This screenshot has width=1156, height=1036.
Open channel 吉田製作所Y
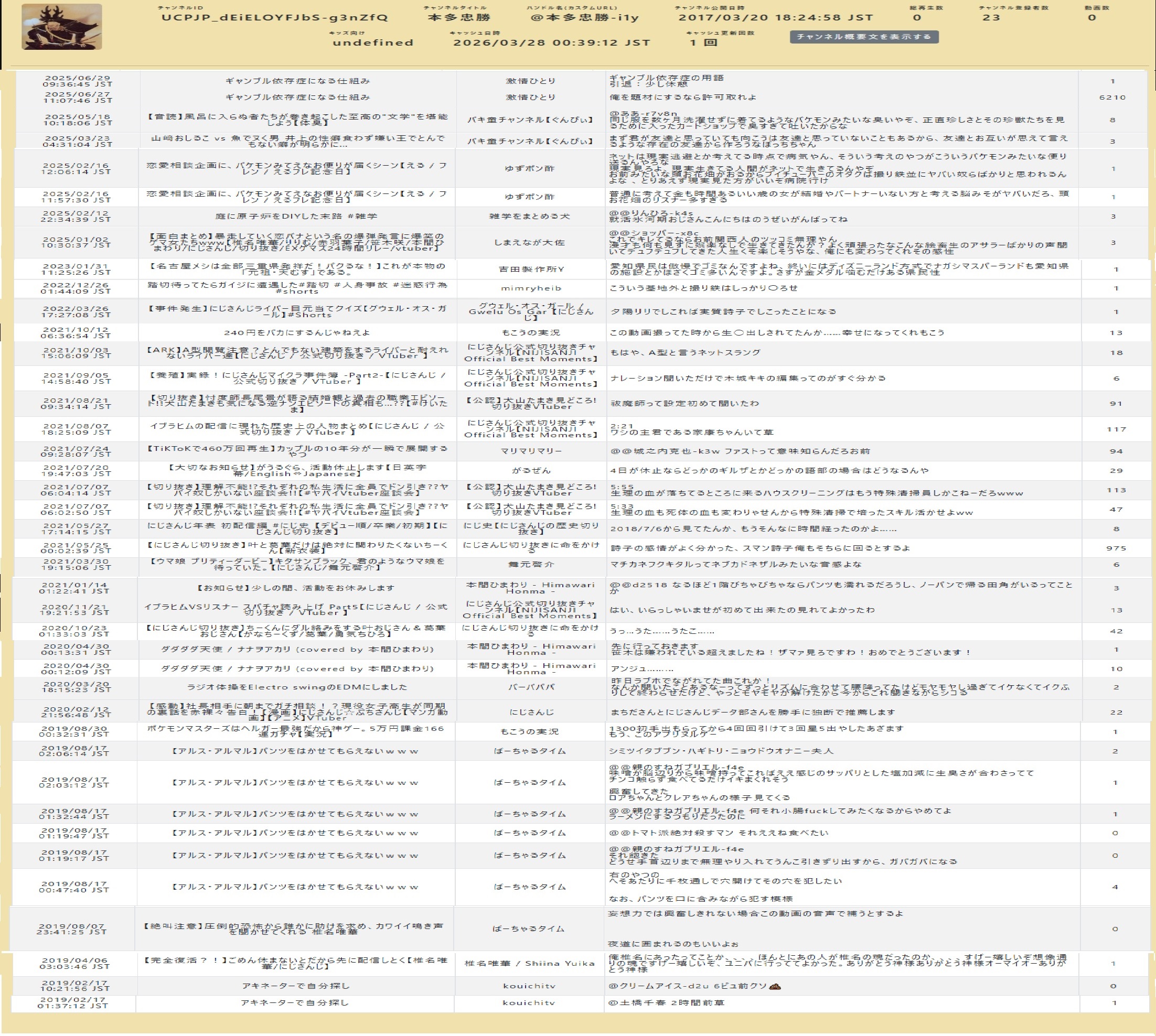coord(530,269)
